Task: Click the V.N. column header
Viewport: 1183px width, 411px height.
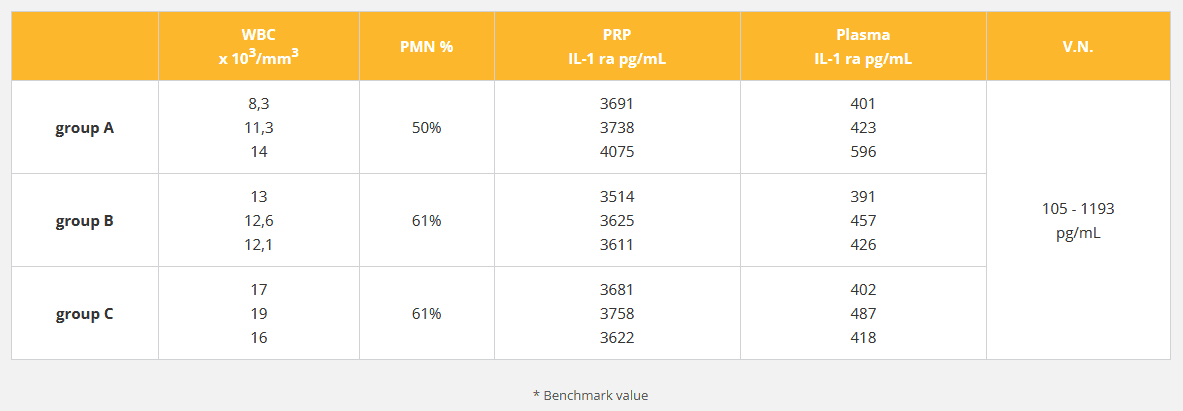Action: tap(1078, 46)
